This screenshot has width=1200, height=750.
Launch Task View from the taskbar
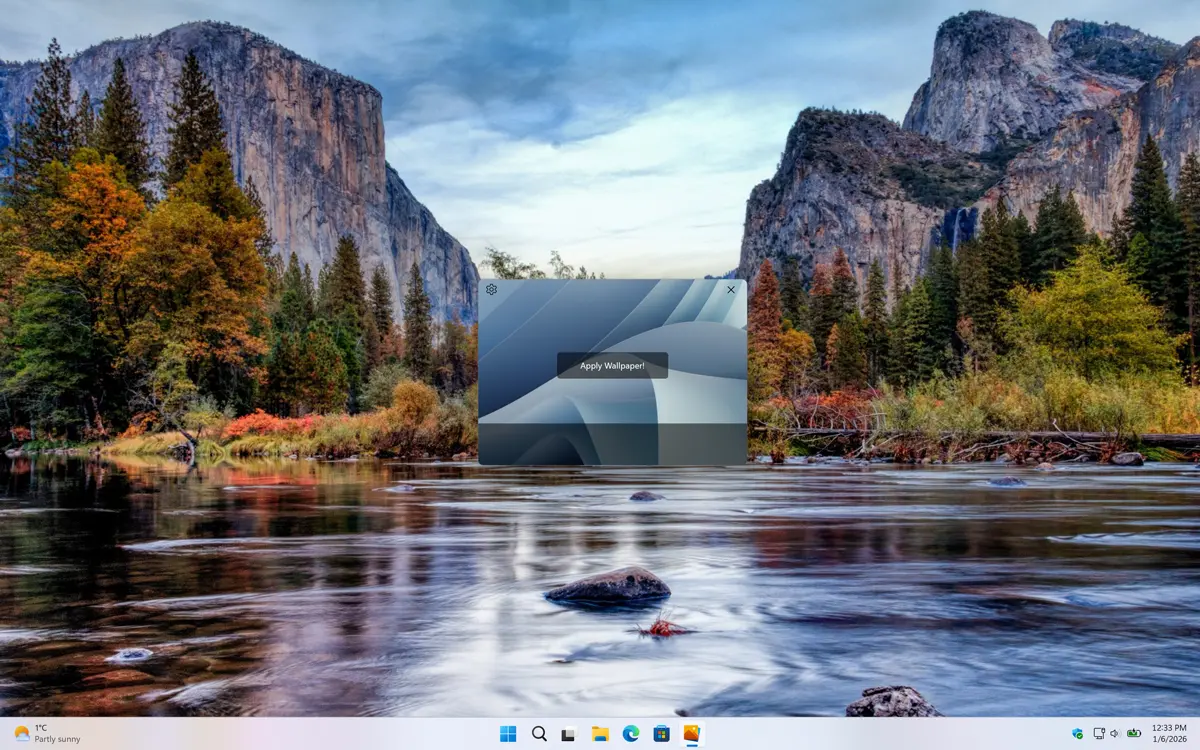tap(569, 734)
